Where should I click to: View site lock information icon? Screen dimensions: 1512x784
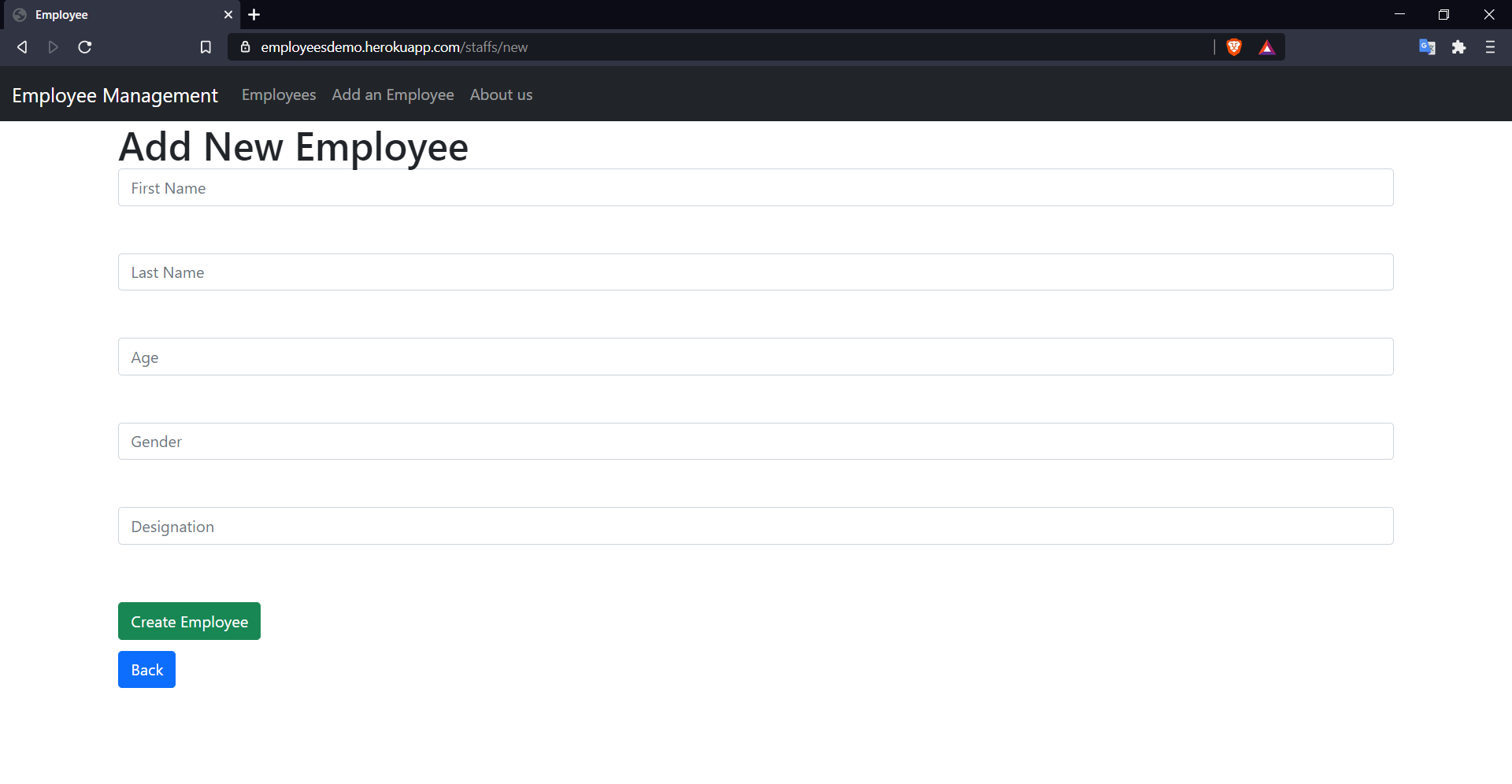tap(245, 47)
